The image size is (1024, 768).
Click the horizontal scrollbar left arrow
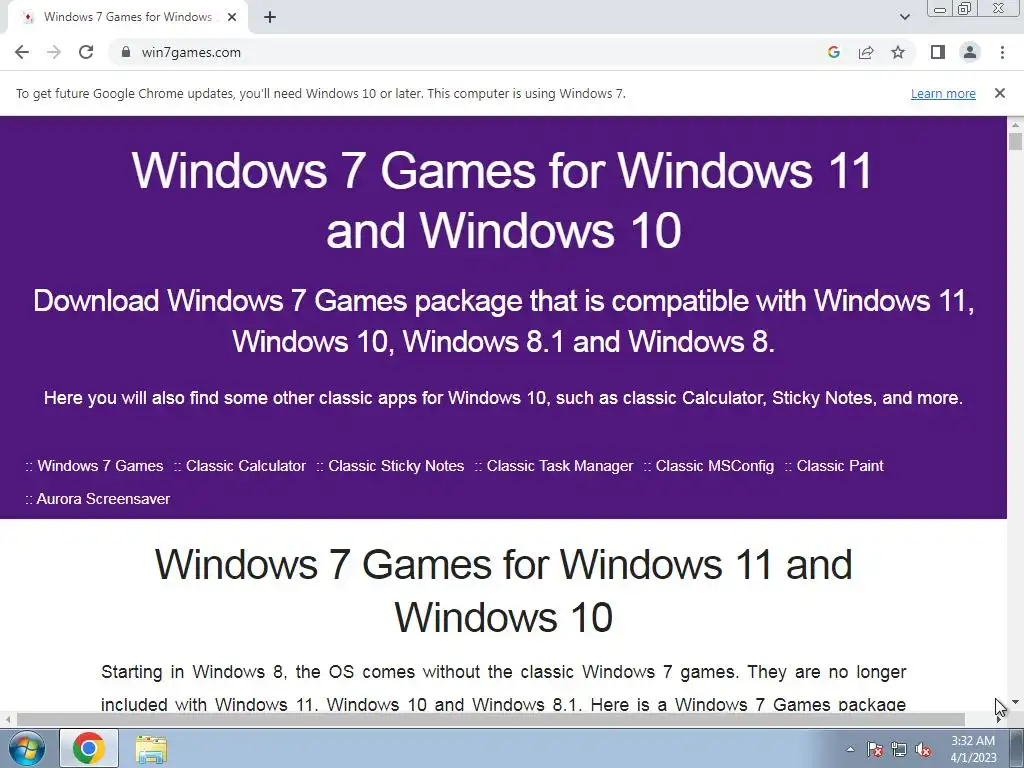pos(7,719)
